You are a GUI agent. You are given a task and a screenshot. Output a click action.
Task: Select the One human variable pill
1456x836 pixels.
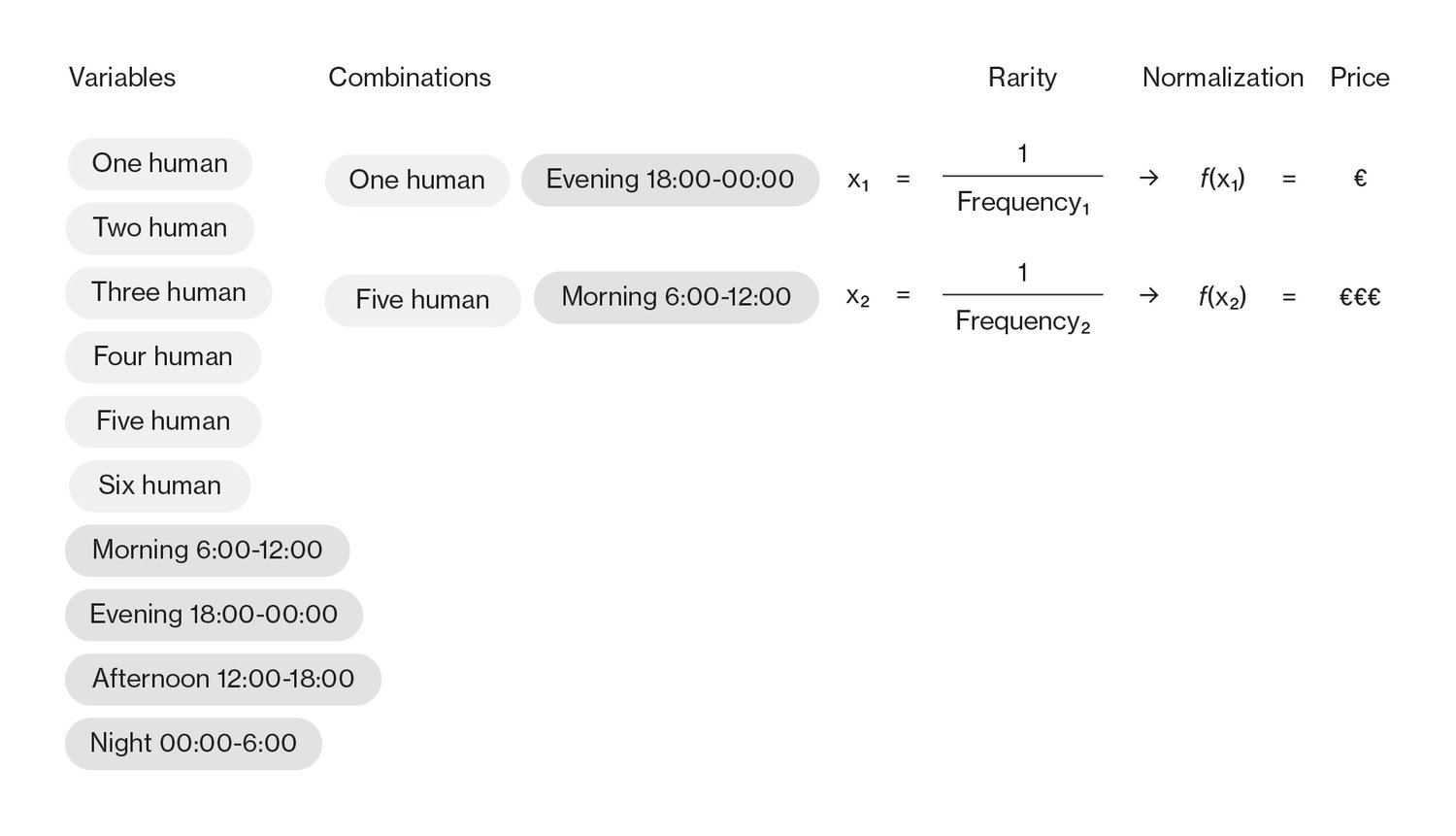pos(160,164)
